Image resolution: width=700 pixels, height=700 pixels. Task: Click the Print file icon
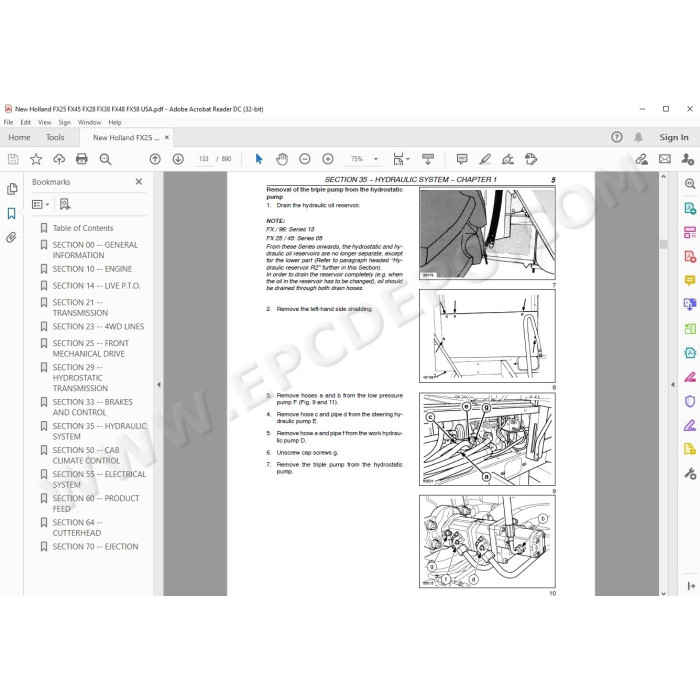coord(82,159)
